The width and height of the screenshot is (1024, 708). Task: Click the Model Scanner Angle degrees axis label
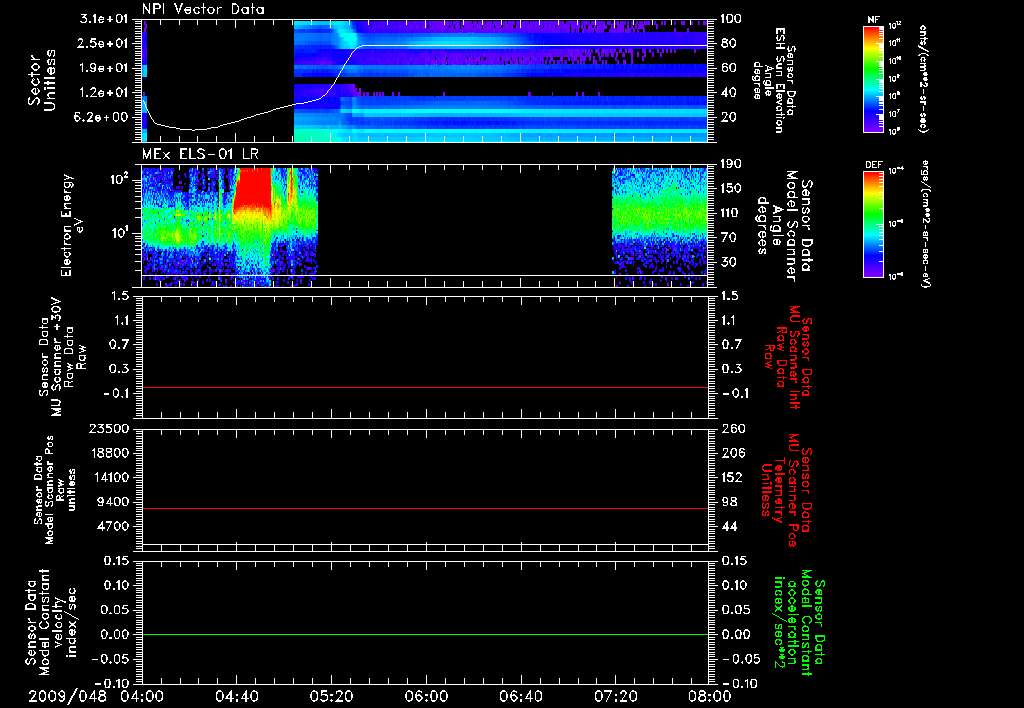coord(784,226)
